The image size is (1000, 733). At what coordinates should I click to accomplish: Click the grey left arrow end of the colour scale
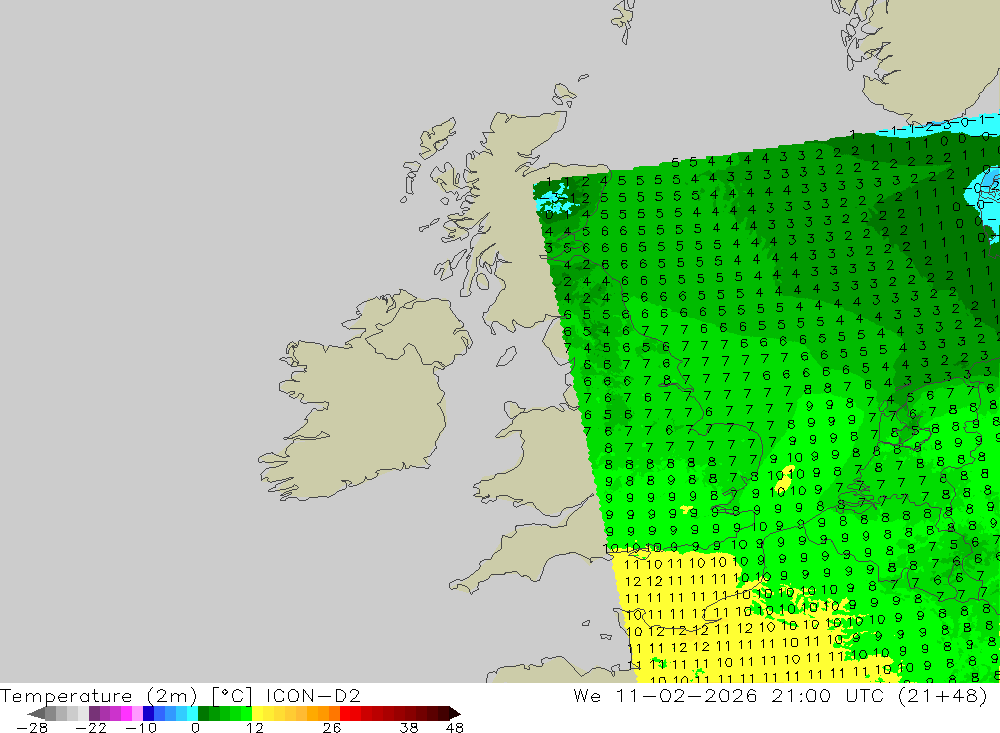coord(36,714)
